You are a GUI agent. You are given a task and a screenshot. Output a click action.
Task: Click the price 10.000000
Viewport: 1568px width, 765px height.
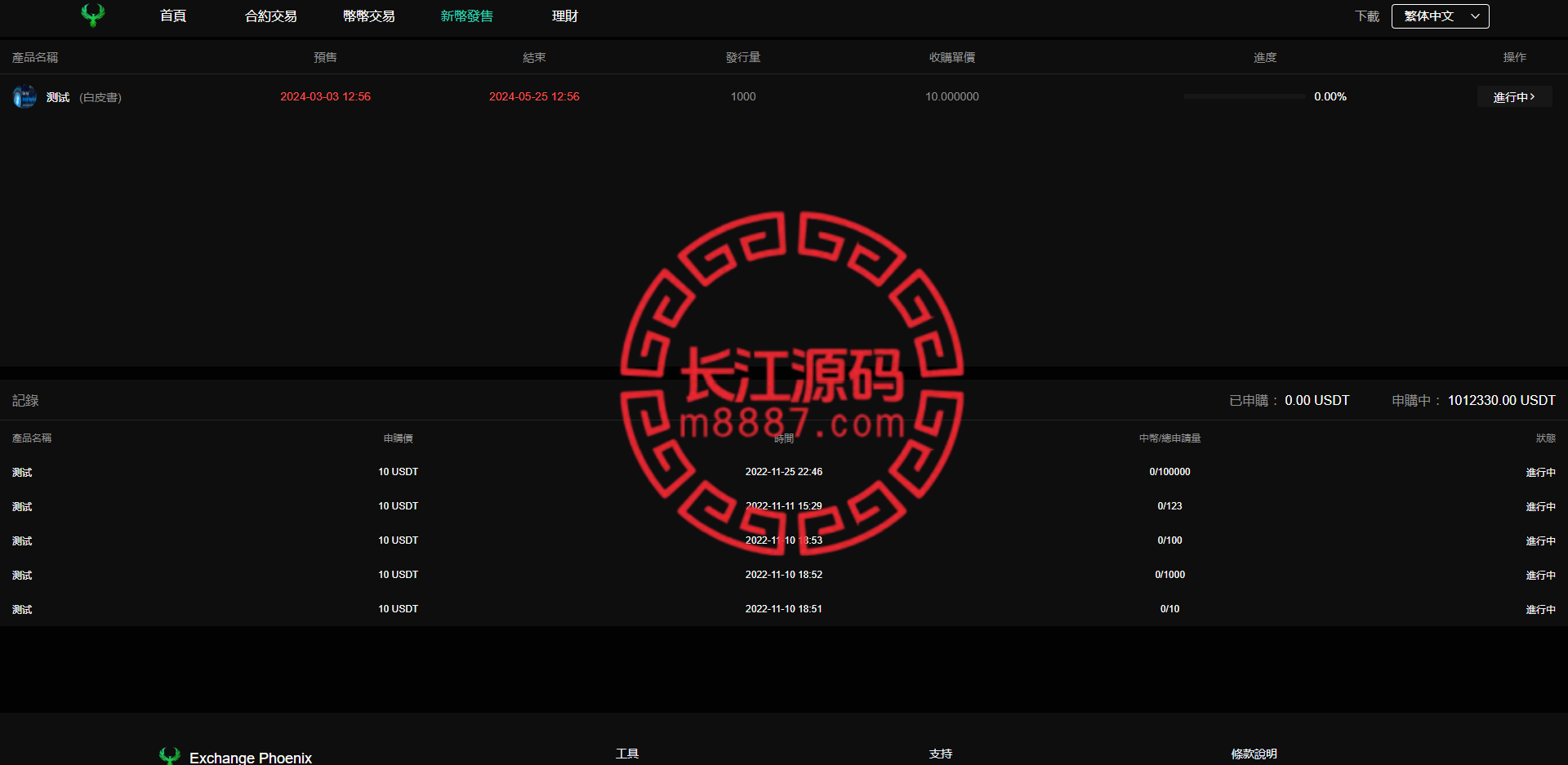952,96
